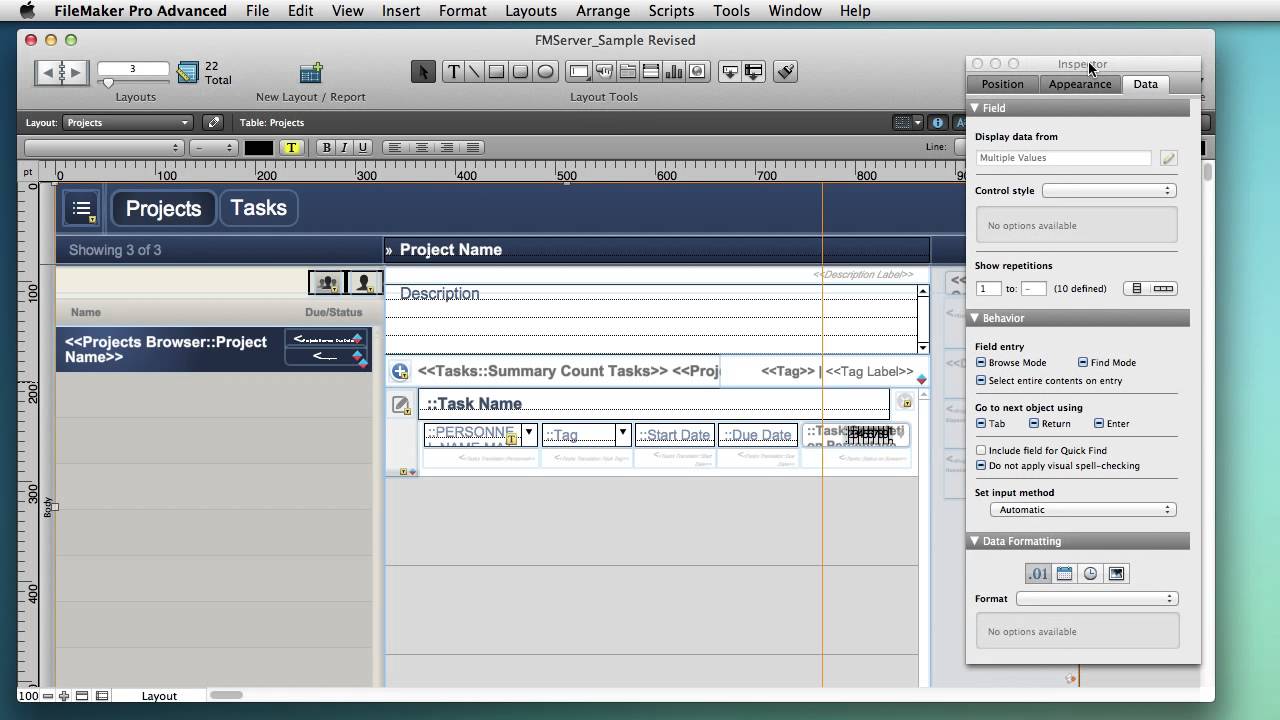Open the Control style dropdown
Image resolution: width=1280 pixels, height=720 pixels.
pos(1109,190)
